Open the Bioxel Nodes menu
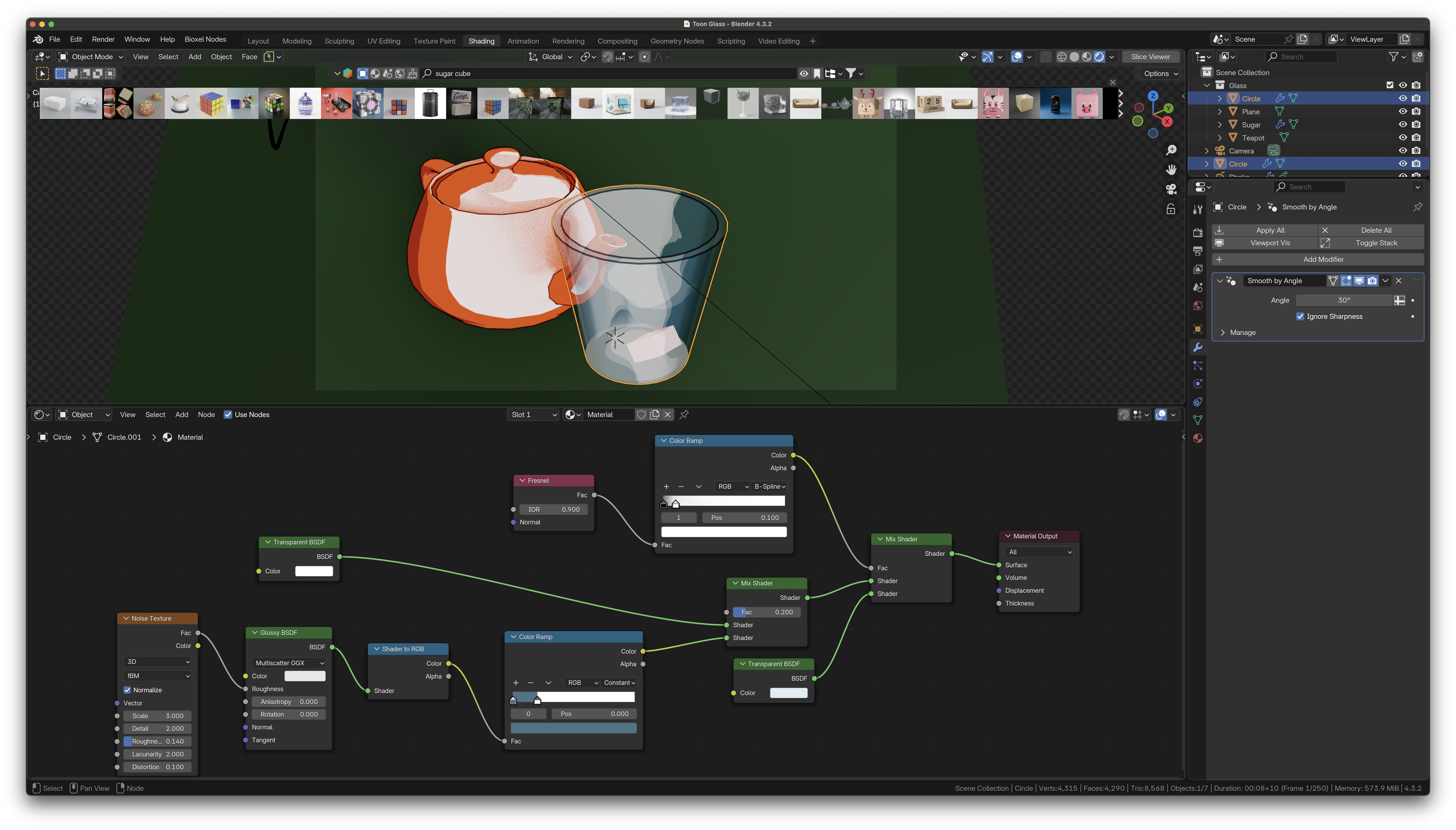Viewport: 1456px width, 830px height. [205, 39]
